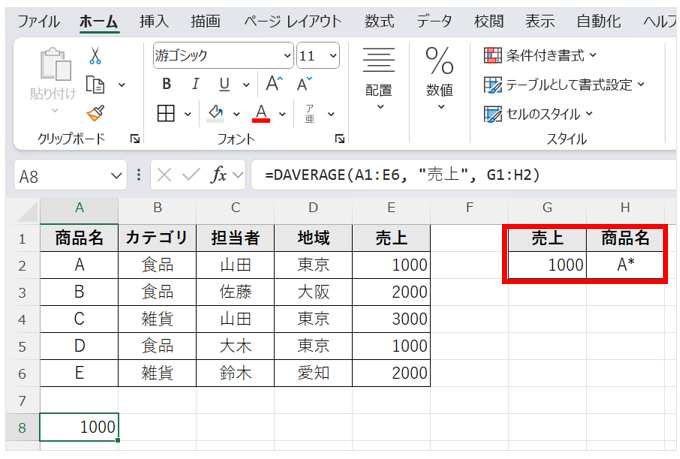Toggle Underline formatting

click(x=224, y=84)
